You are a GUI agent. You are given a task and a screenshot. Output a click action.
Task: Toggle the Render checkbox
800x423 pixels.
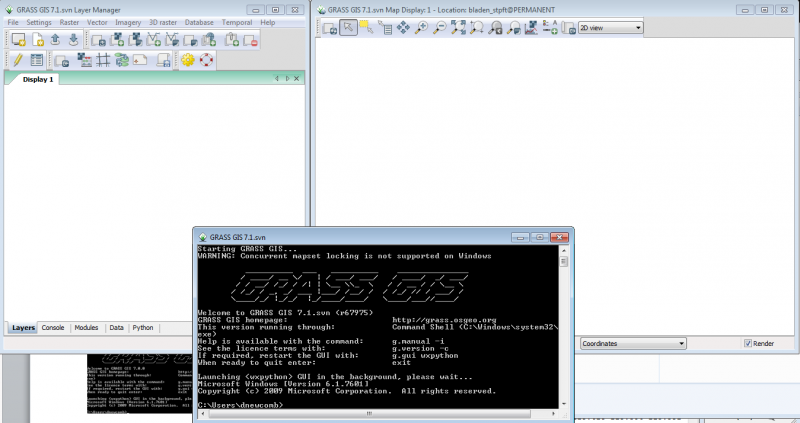[748, 343]
